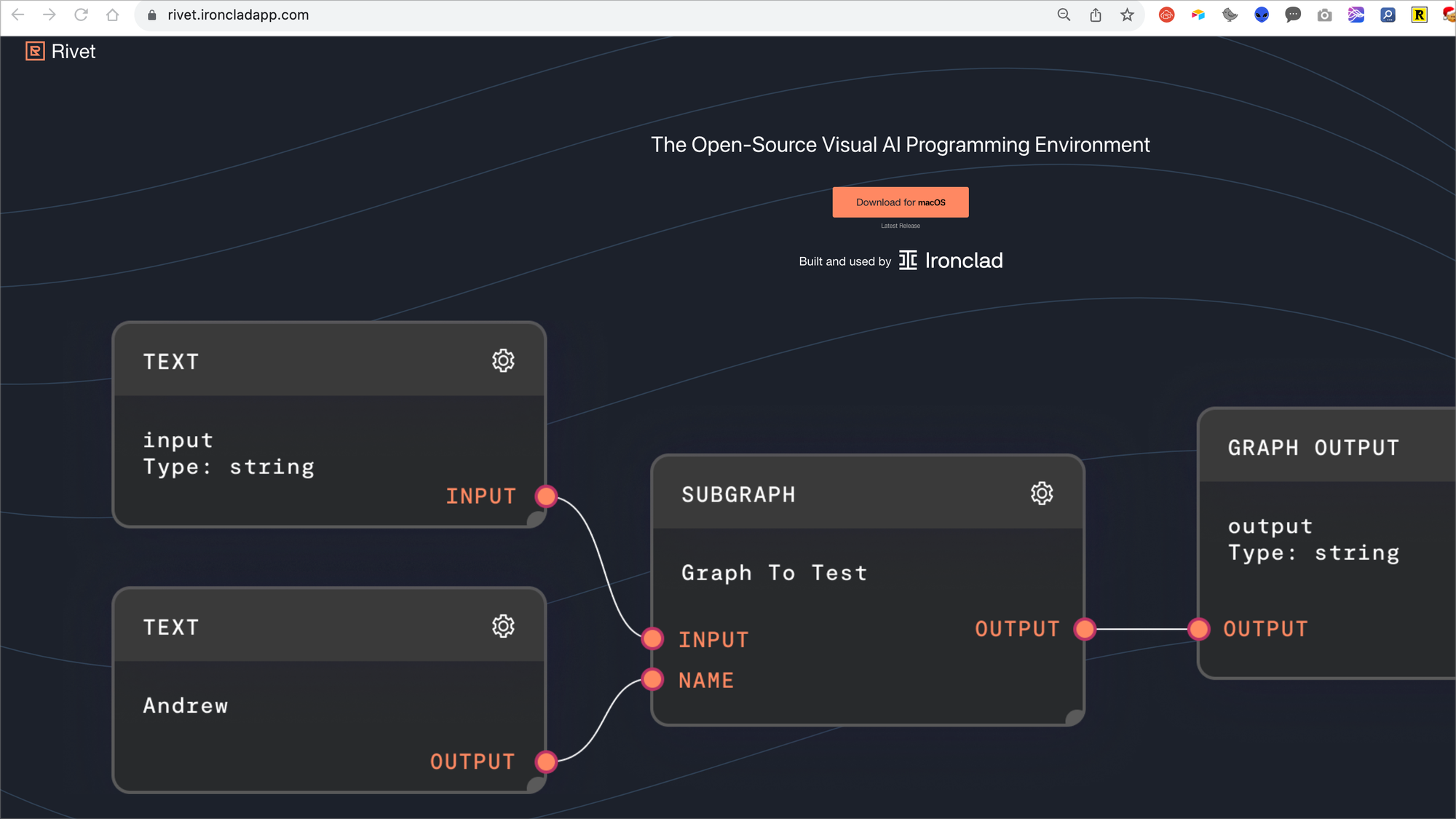Click the 'Built and used by' text
Viewport: 1456px width, 819px height.
845,261
